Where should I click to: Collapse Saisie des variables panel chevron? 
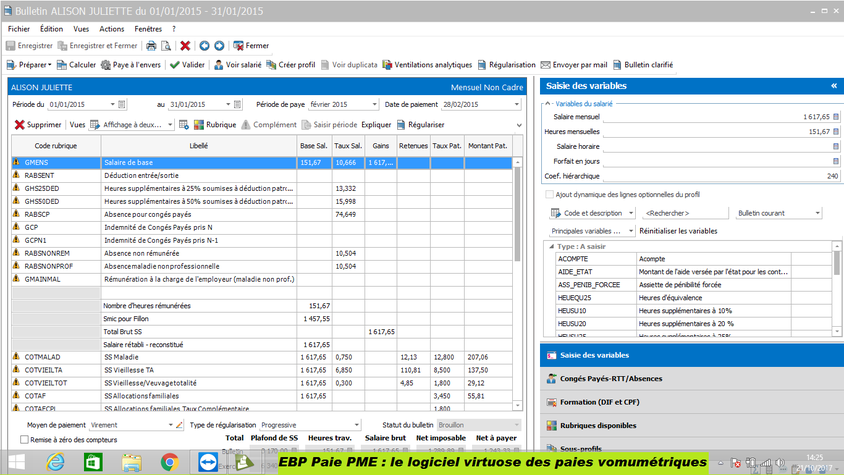tap(834, 86)
